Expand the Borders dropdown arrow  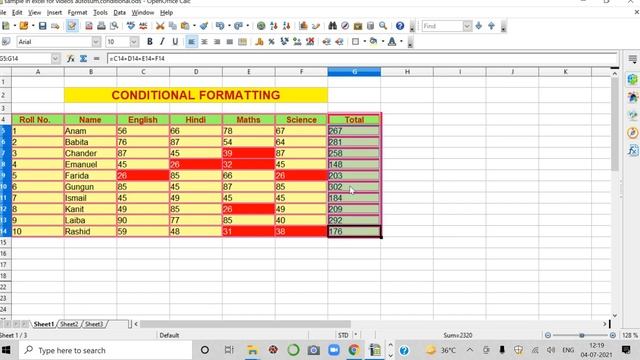[x=364, y=42]
